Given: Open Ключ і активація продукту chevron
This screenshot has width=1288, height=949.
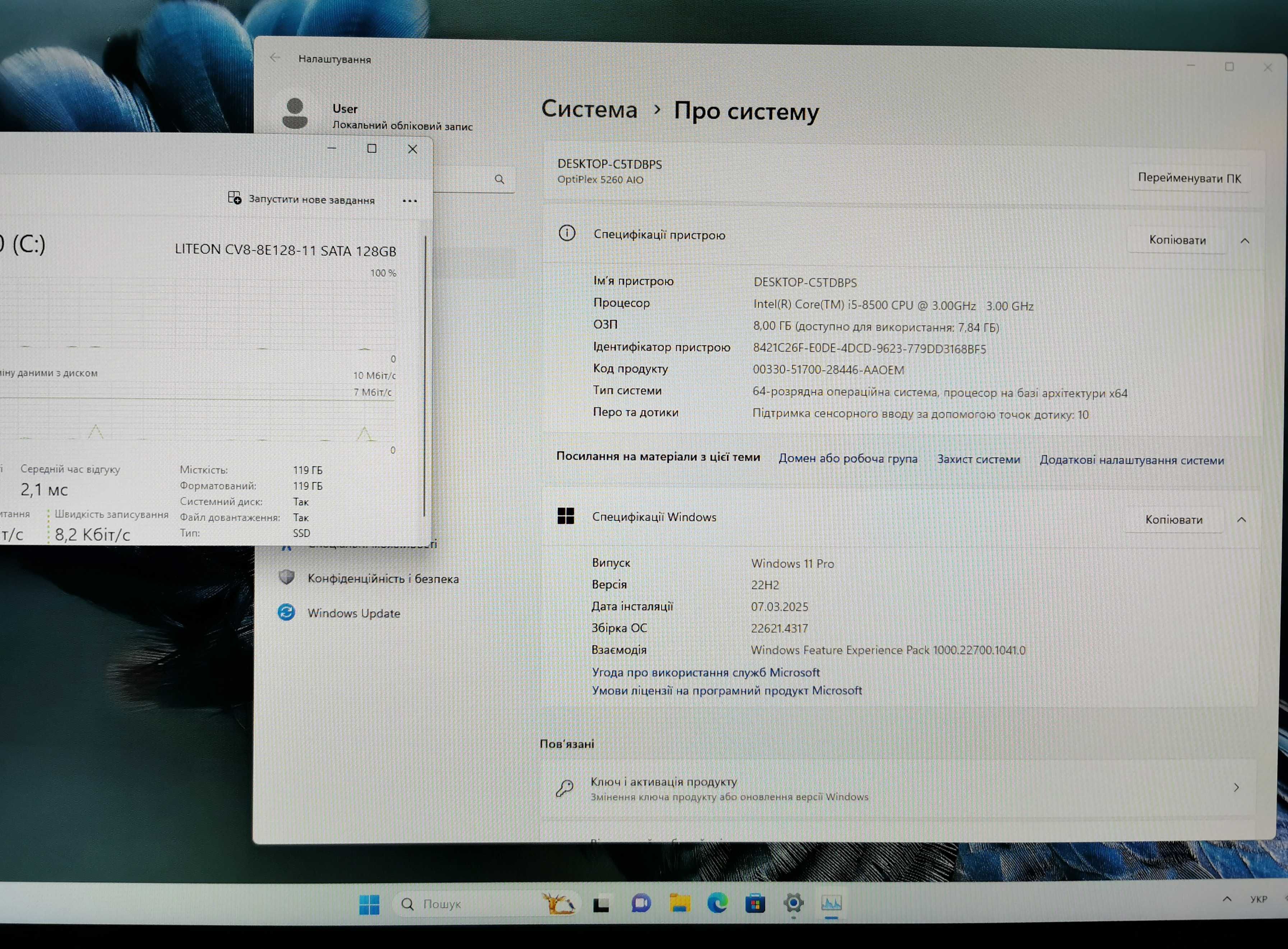Looking at the screenshot, I should coord(1236,787).
